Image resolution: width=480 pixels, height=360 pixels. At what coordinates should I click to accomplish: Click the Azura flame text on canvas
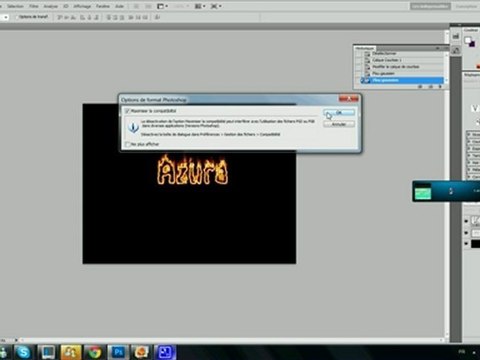click(x=193, y=171)
